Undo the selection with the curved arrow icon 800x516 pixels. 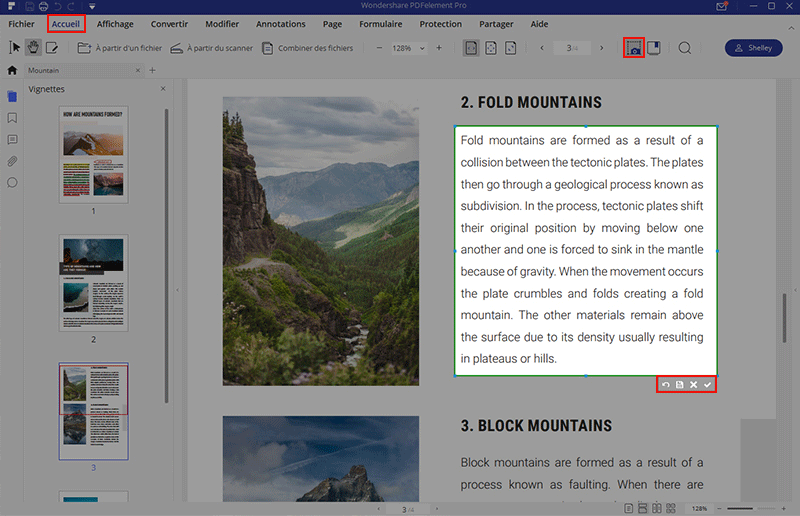(666, 384)
